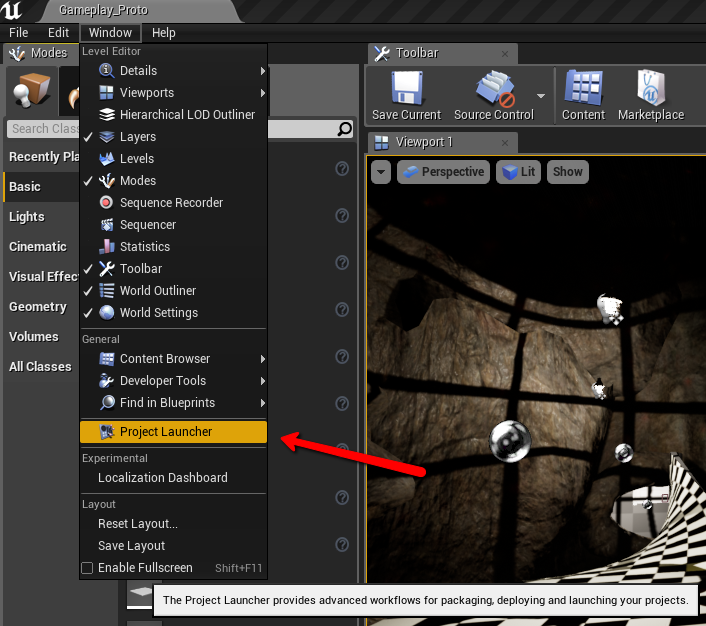Click the Lit cube icon in viewport

click(x=510, y=172)
